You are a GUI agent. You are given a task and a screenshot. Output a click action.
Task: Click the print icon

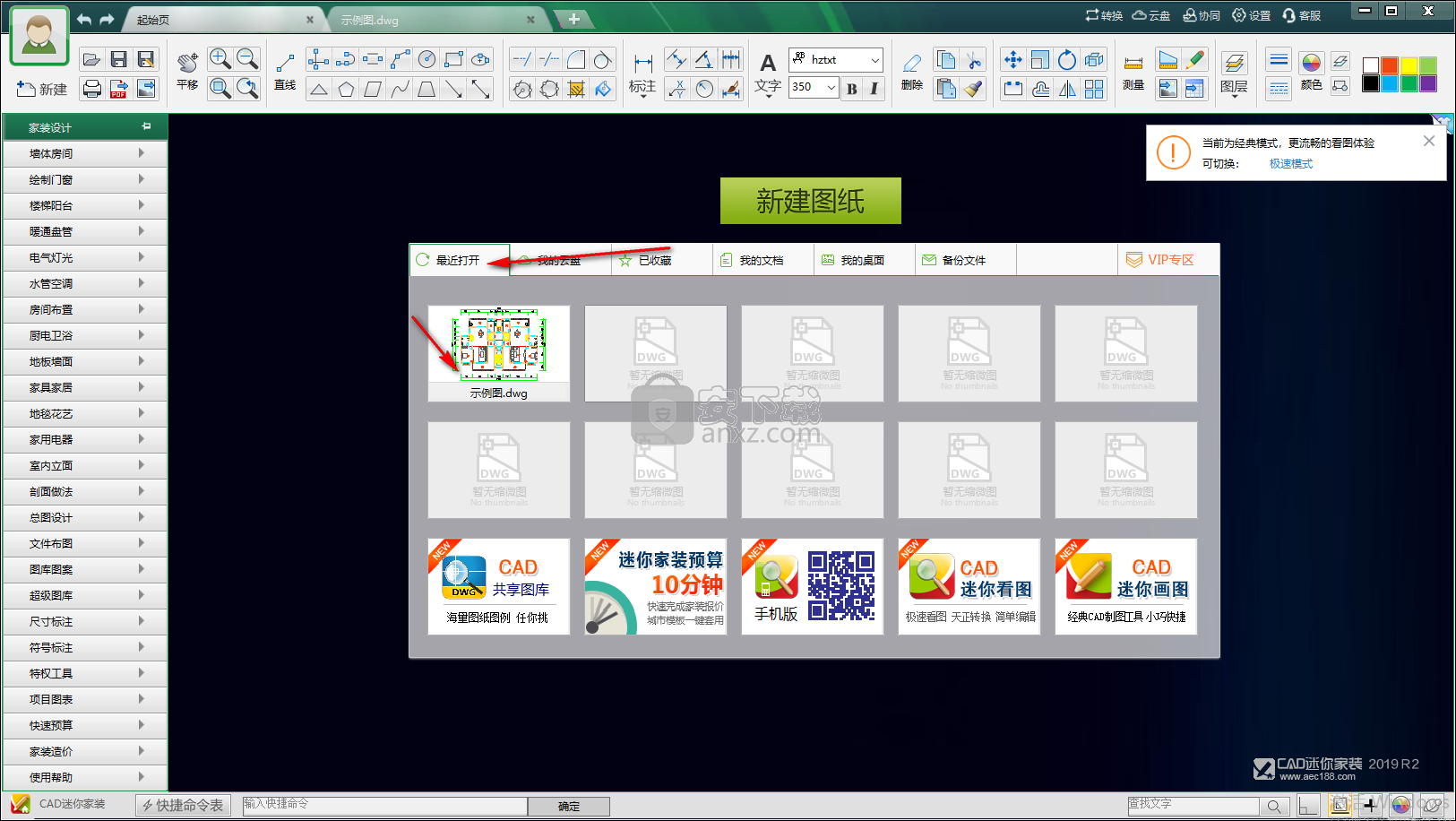tap(91, 88)
